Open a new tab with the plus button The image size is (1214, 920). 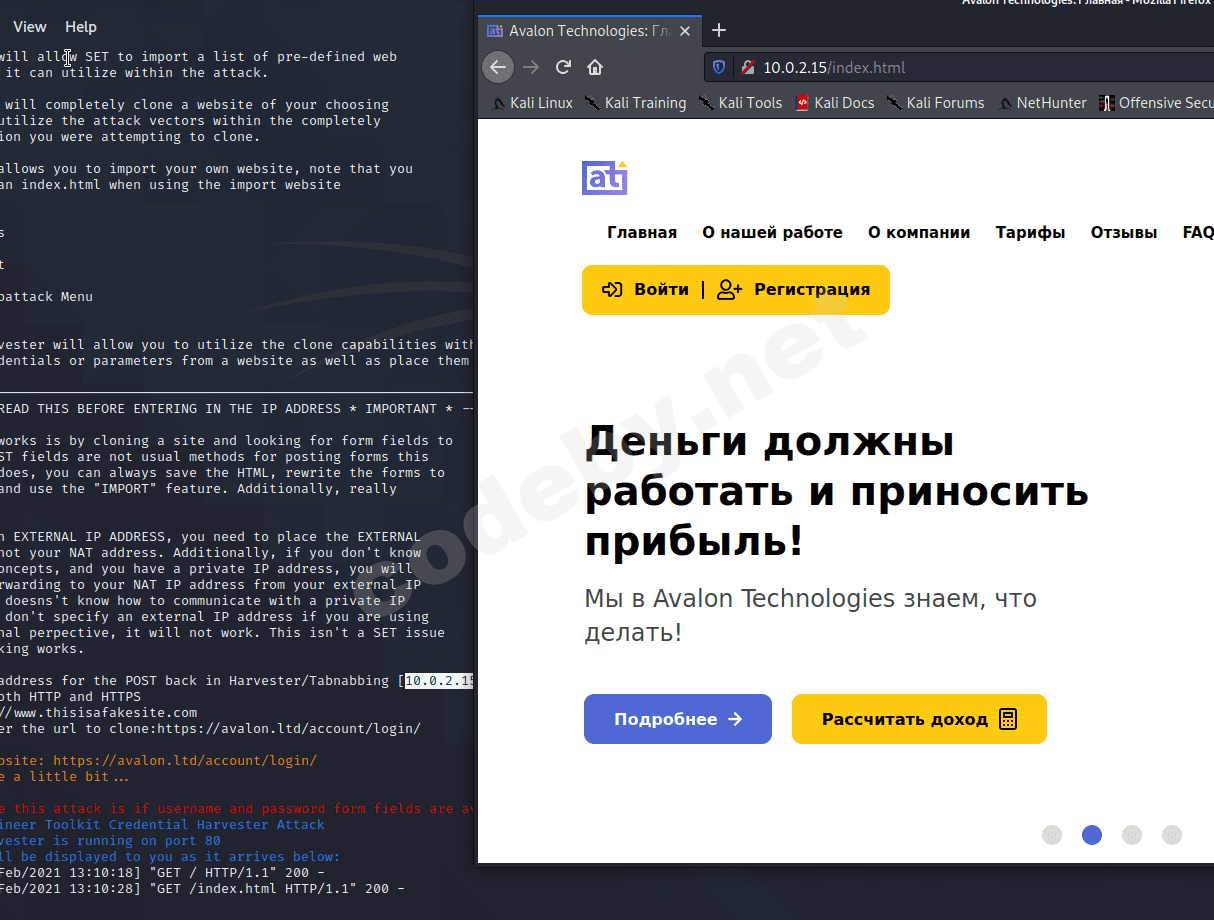[719, 30]
